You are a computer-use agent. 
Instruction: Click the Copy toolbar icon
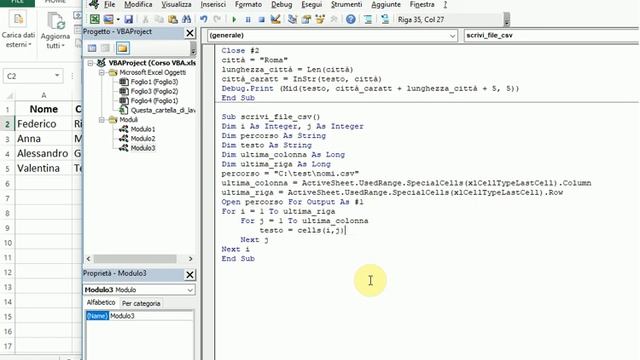coord(159,19)
